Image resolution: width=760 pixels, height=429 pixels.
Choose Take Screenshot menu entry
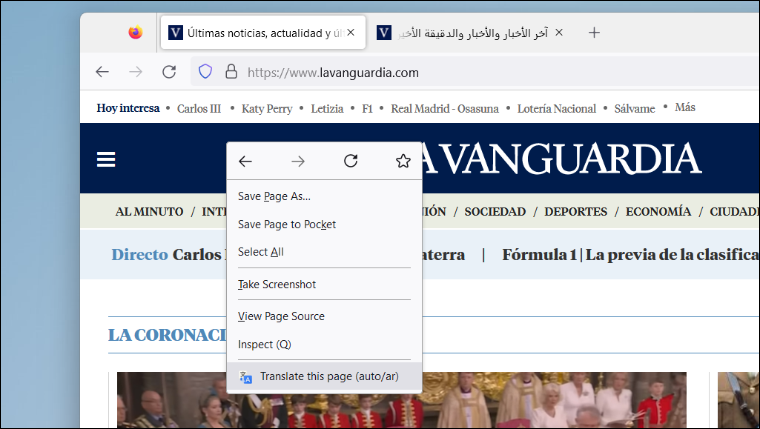click(324, 284)
